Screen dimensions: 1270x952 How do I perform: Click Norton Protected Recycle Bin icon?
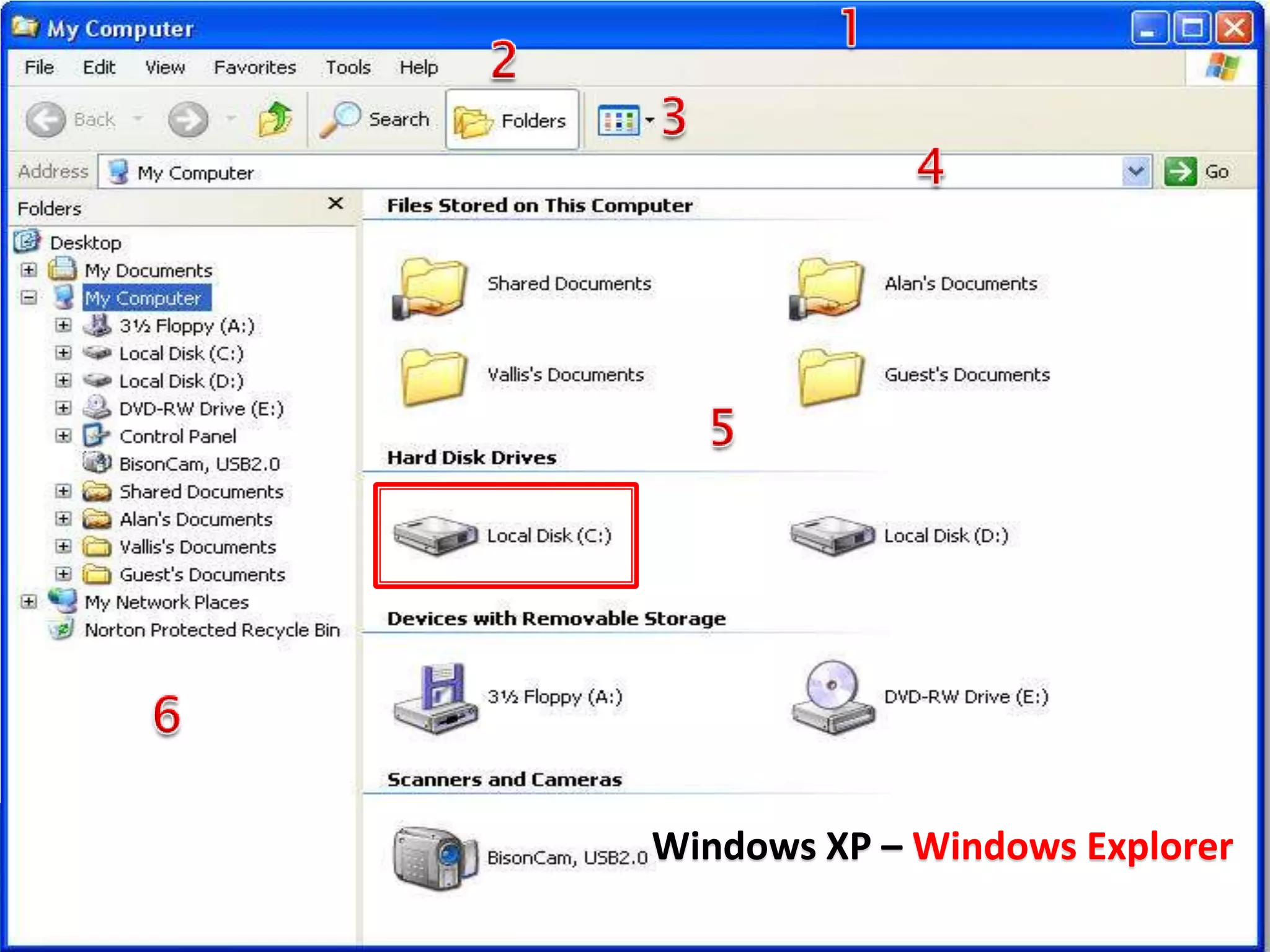click(61, 629)
